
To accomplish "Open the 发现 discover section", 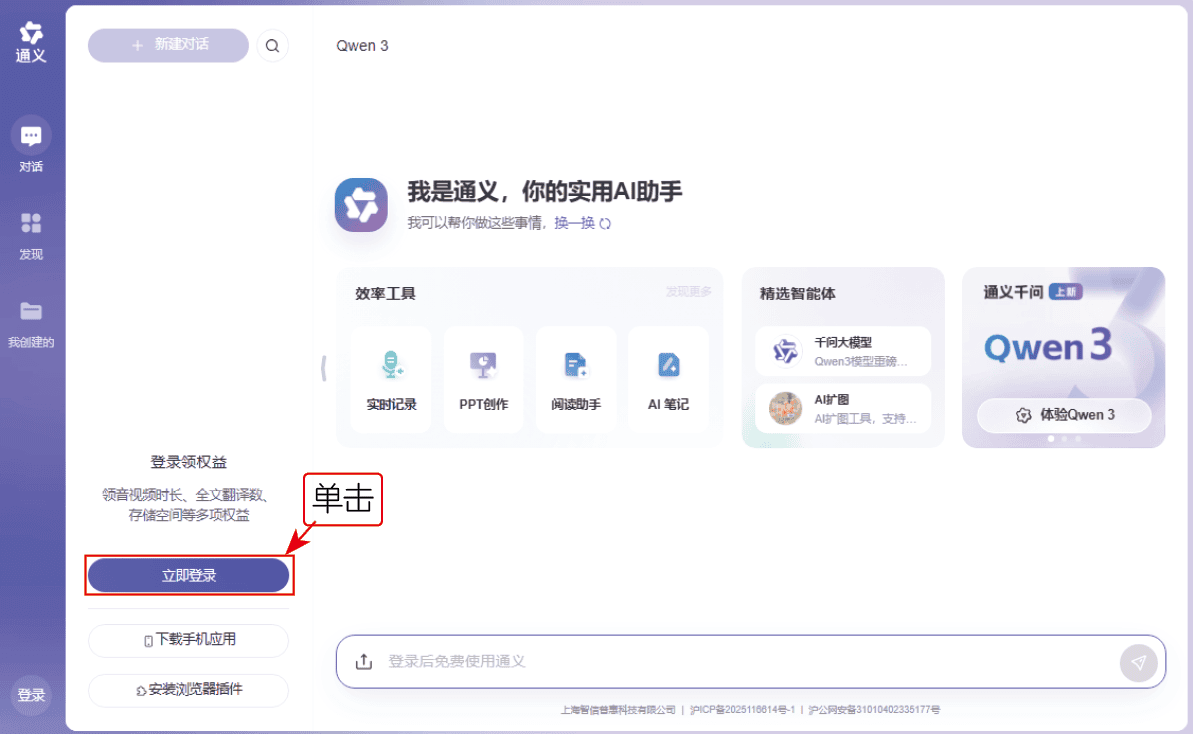I will [31, 235].
